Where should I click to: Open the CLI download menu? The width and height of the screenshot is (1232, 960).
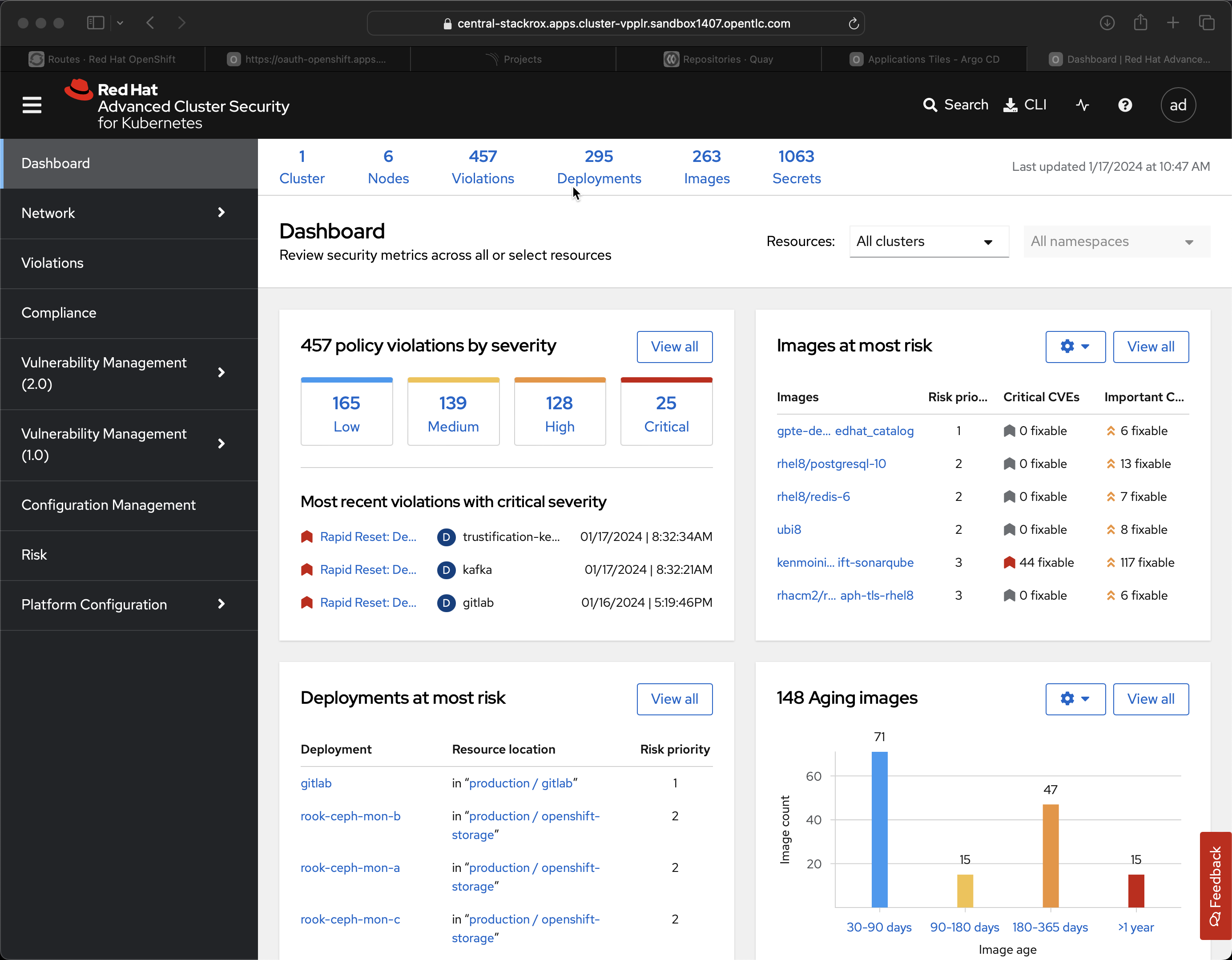pyautogui.click(x=1025, y=105)
